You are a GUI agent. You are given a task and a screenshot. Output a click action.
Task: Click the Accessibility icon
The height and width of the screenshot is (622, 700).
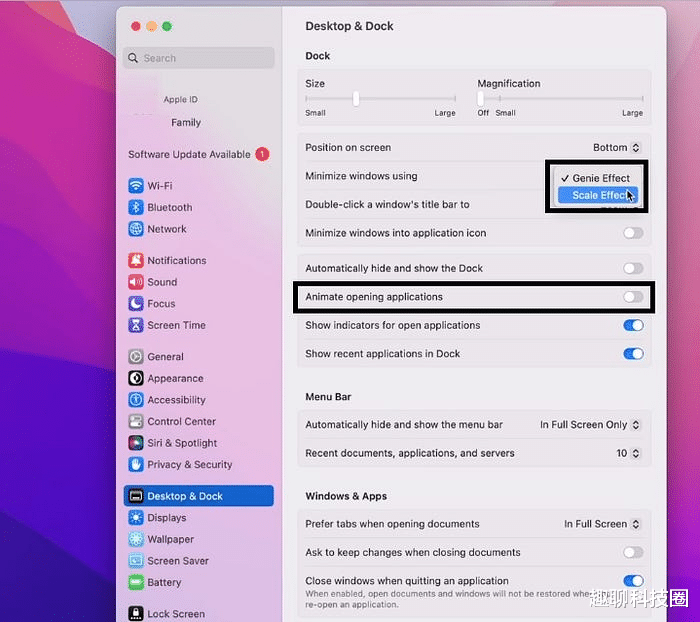[136, 400]
